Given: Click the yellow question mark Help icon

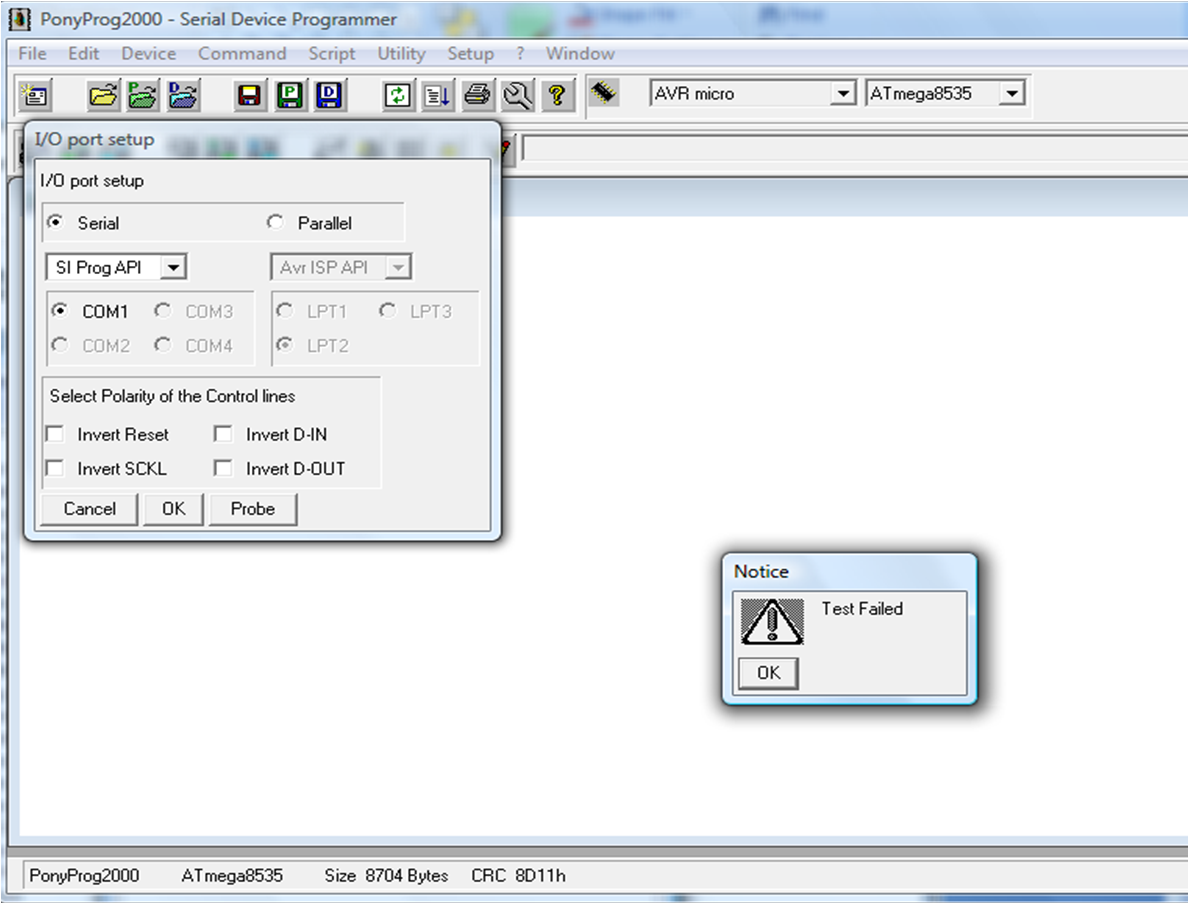Looking at the screenshot, I should 557,95.
